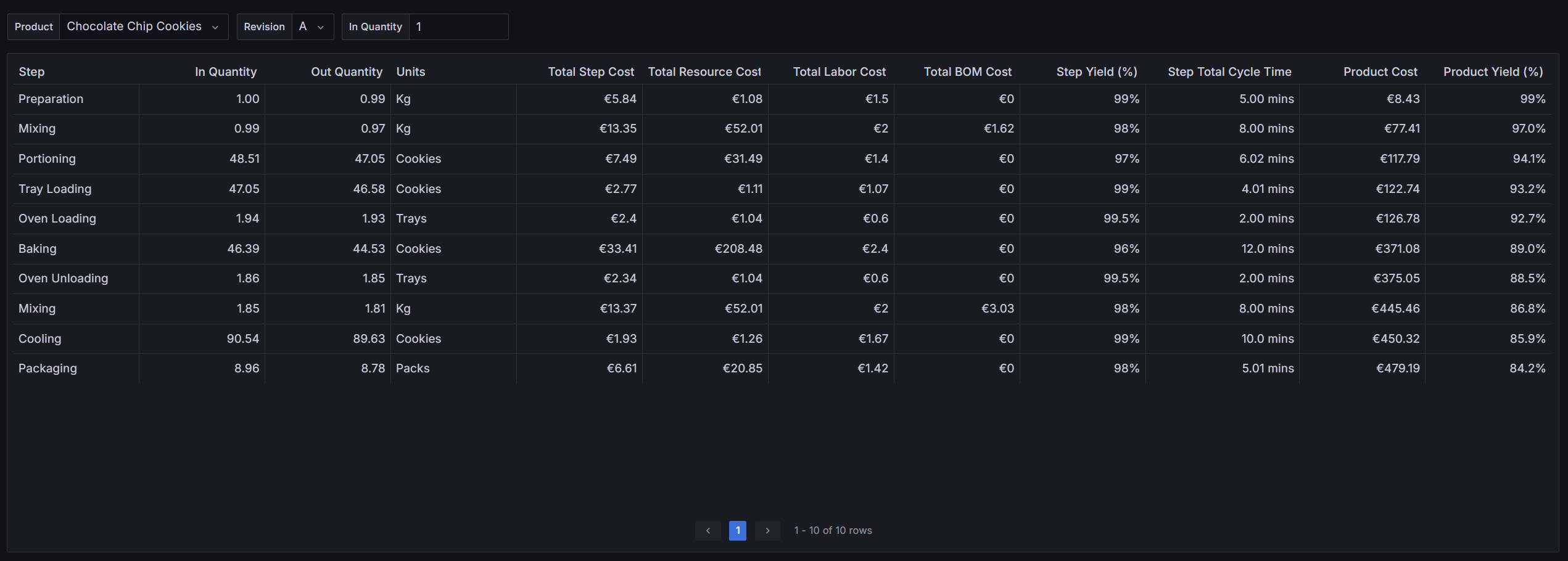Click the Total BOM Cost header
The image size is (1568, 561).
(967, 72)
